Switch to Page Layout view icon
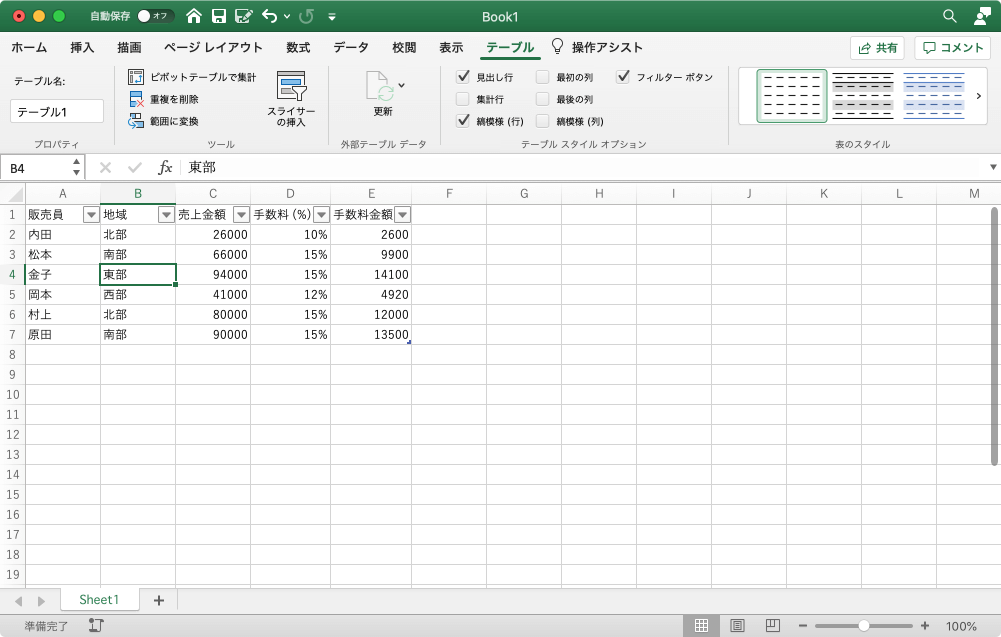 point(737,626)
